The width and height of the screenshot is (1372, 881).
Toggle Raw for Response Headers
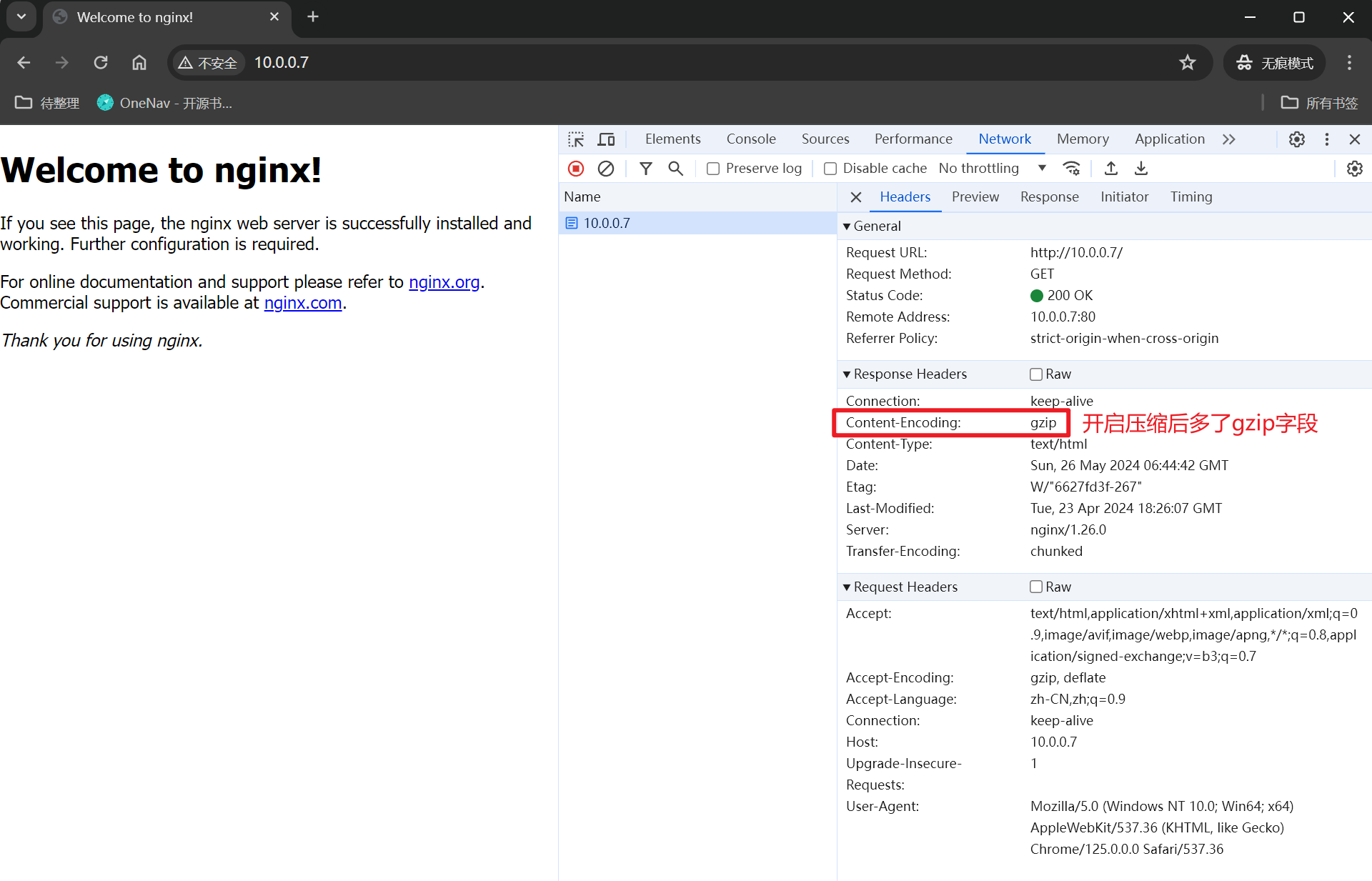click(1036, 374)
